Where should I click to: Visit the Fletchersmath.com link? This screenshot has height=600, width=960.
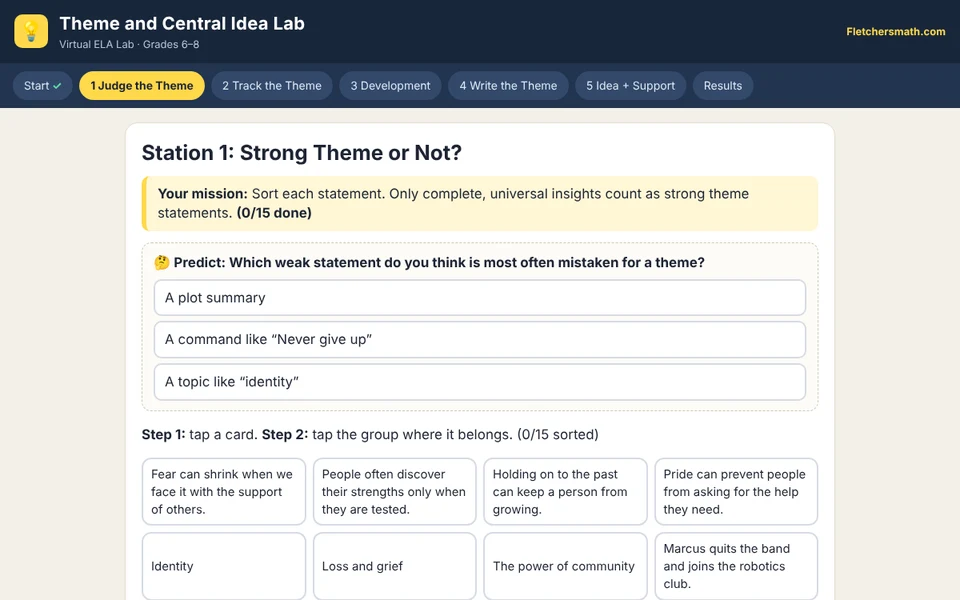click(896, 31)
